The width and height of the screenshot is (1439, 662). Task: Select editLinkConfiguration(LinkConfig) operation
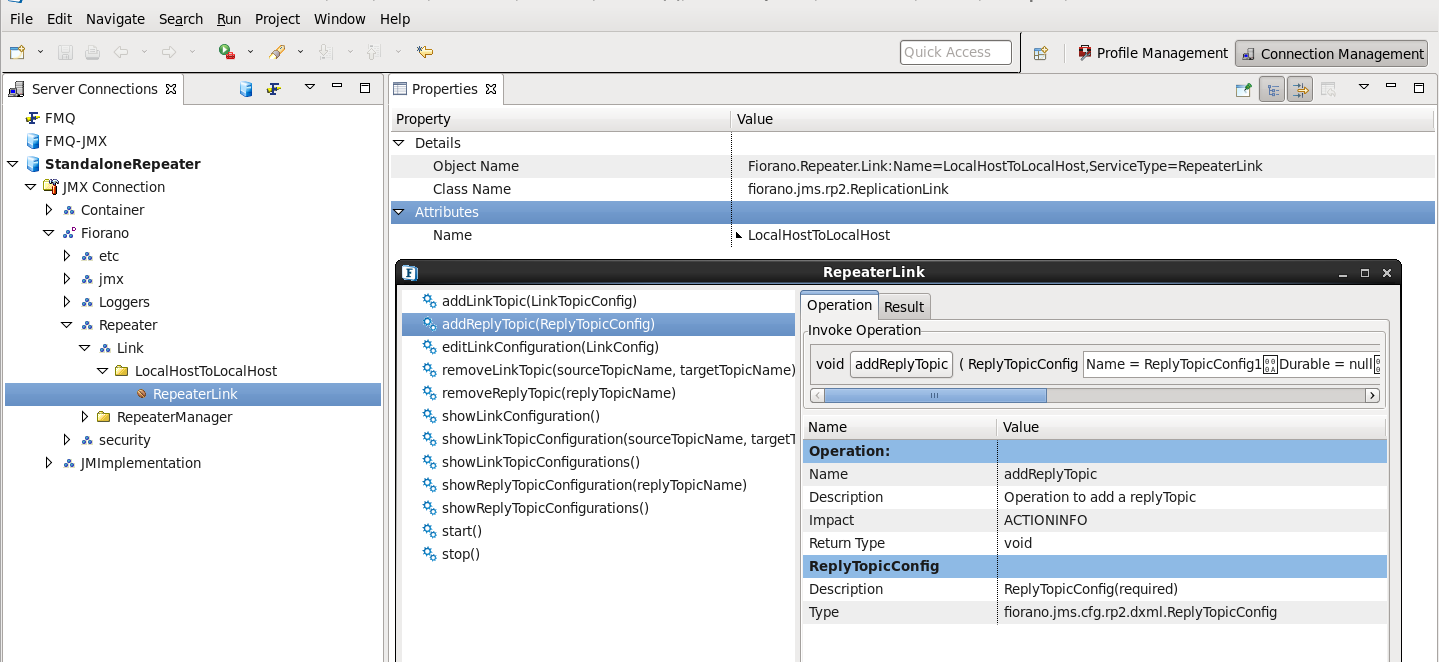550,347
